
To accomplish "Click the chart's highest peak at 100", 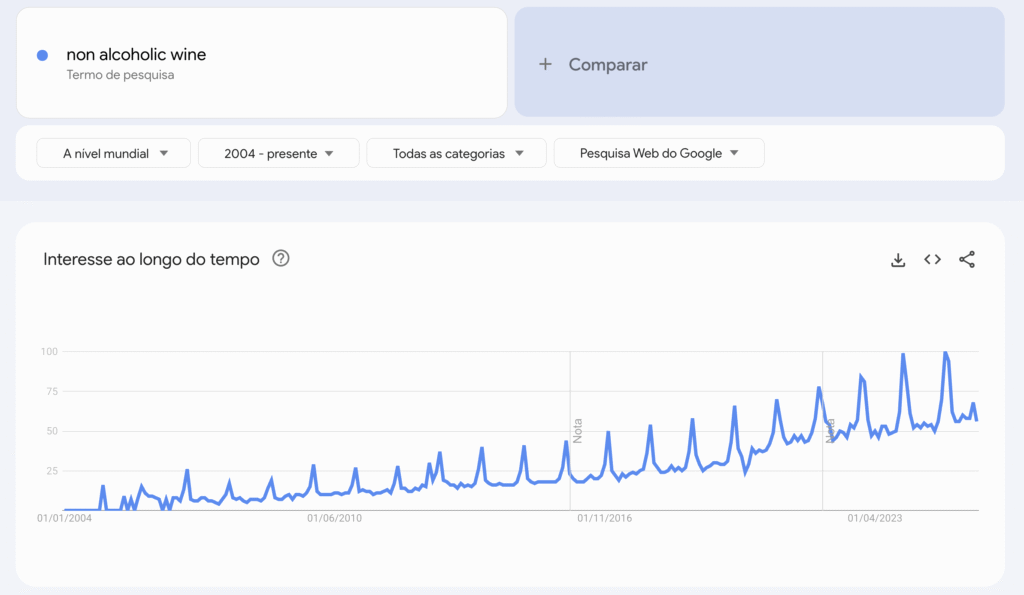I will [945, 352].
